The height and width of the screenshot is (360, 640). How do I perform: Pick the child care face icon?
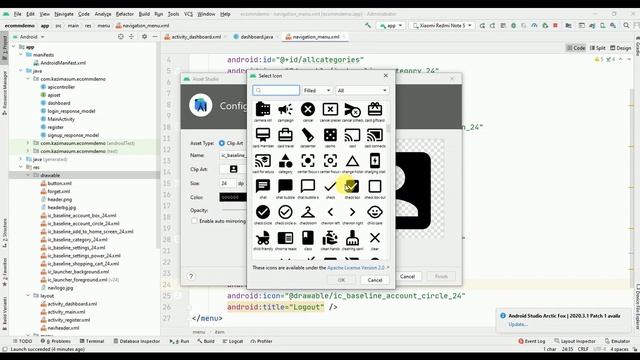(x=375, y=212)
